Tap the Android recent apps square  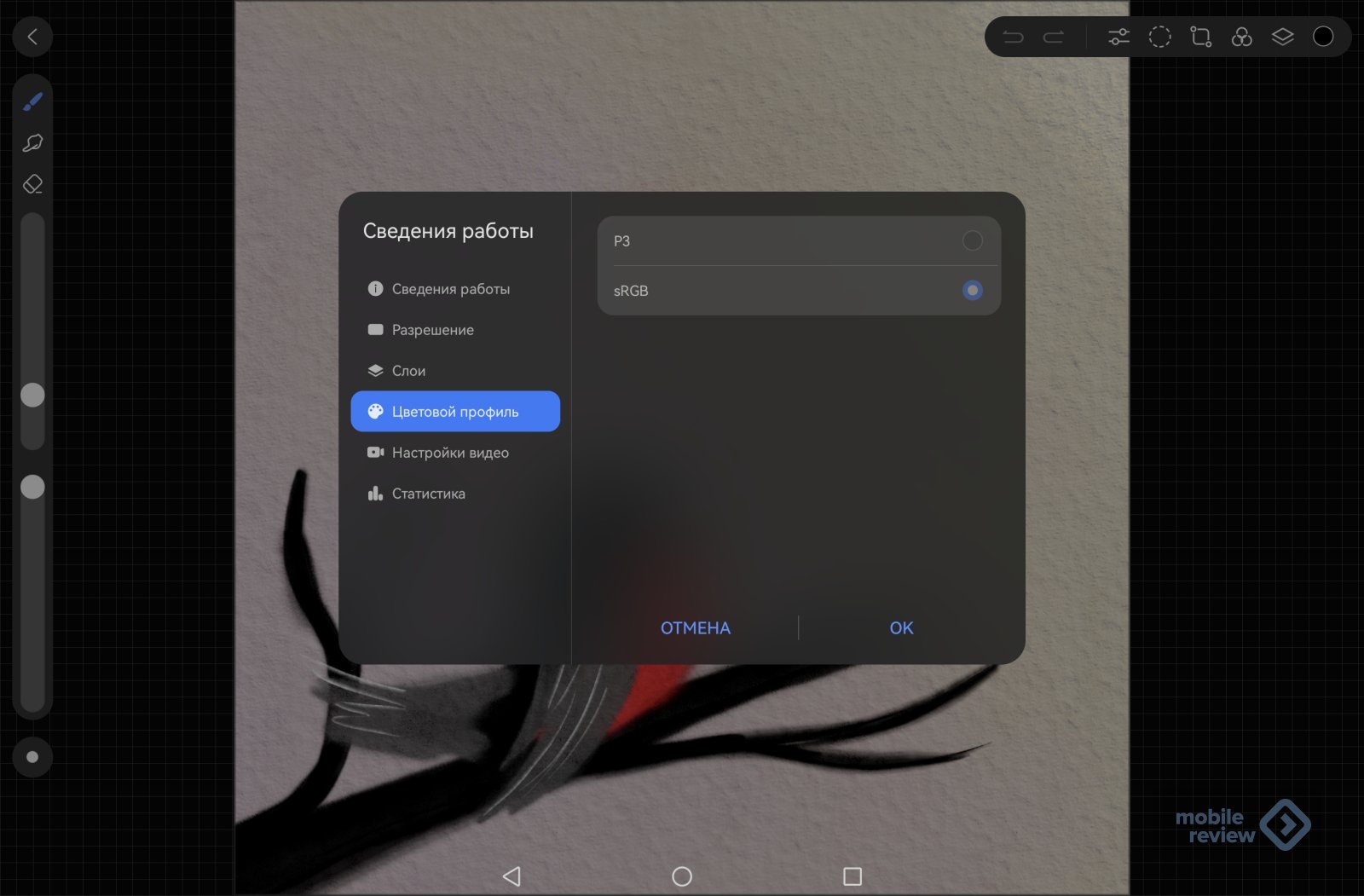(x=852, y=876)
